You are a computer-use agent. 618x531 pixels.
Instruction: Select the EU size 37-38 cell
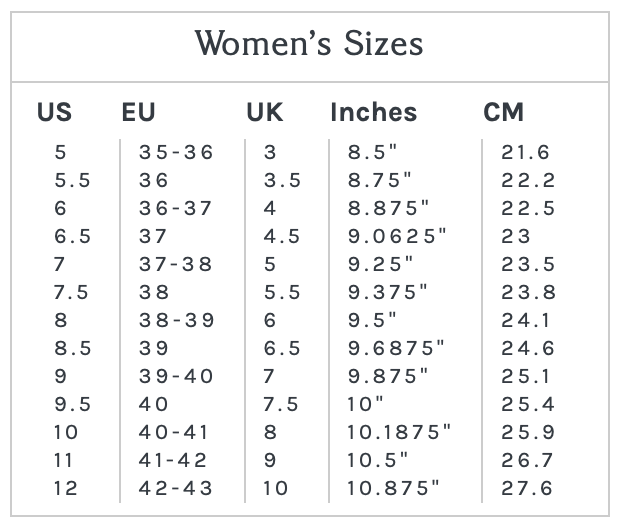(x=176, y=265)
